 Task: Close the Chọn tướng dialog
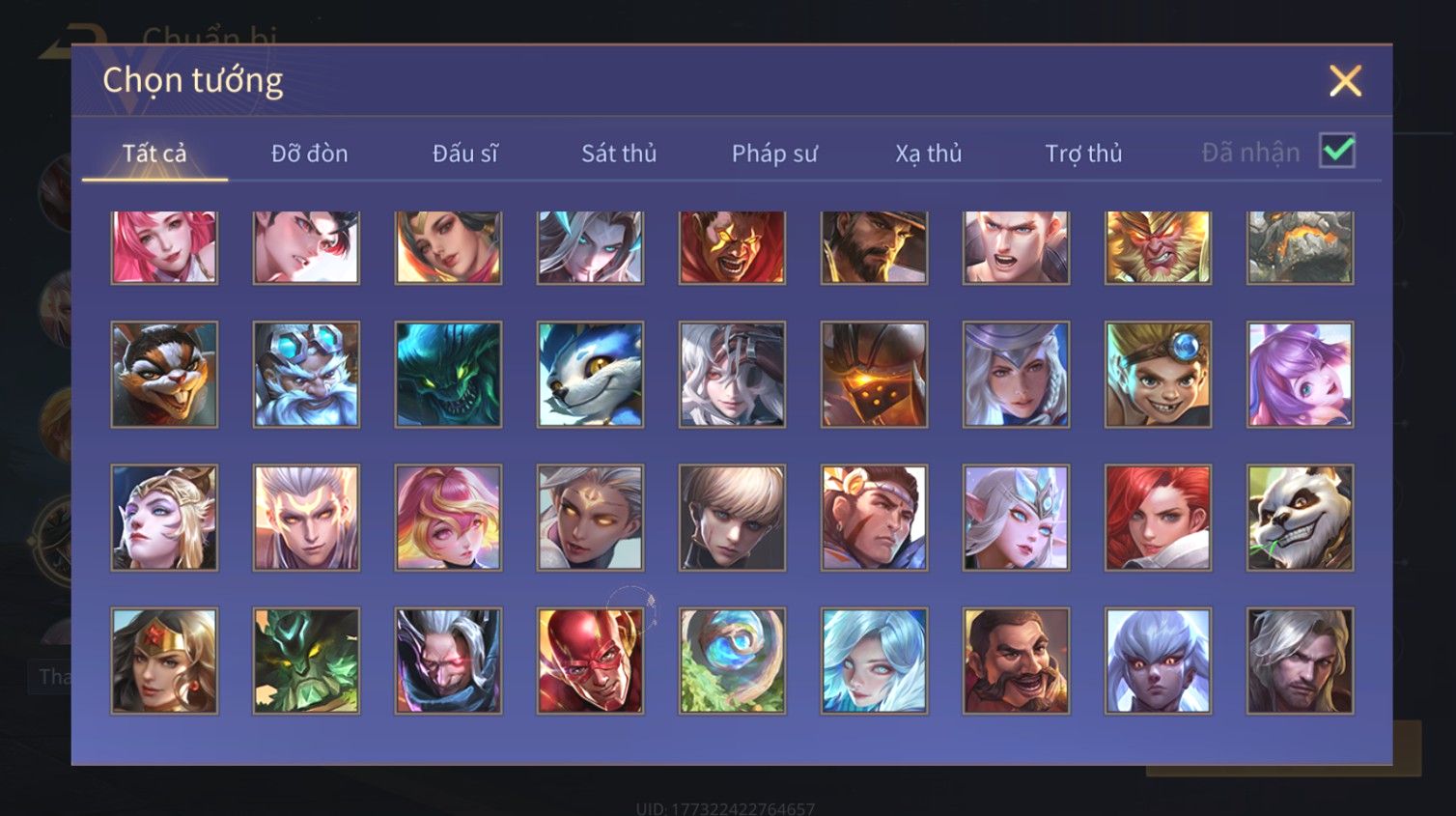[x=1345, y=81]
